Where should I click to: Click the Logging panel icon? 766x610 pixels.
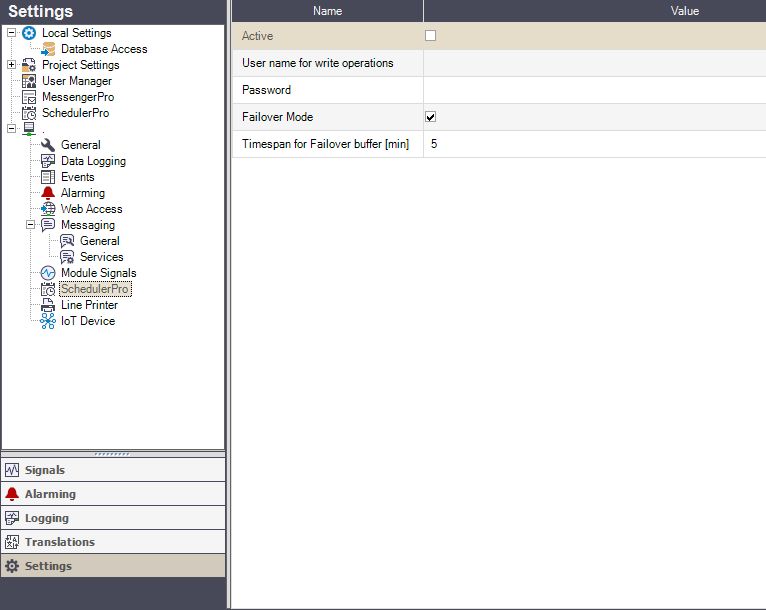(12, 518)
